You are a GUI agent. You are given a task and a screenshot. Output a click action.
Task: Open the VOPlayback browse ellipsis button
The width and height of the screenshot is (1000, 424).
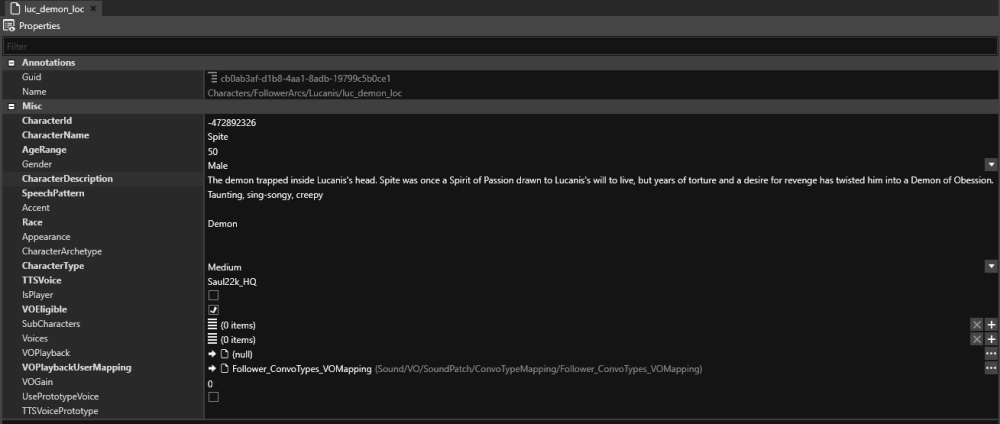click(991, 354)
